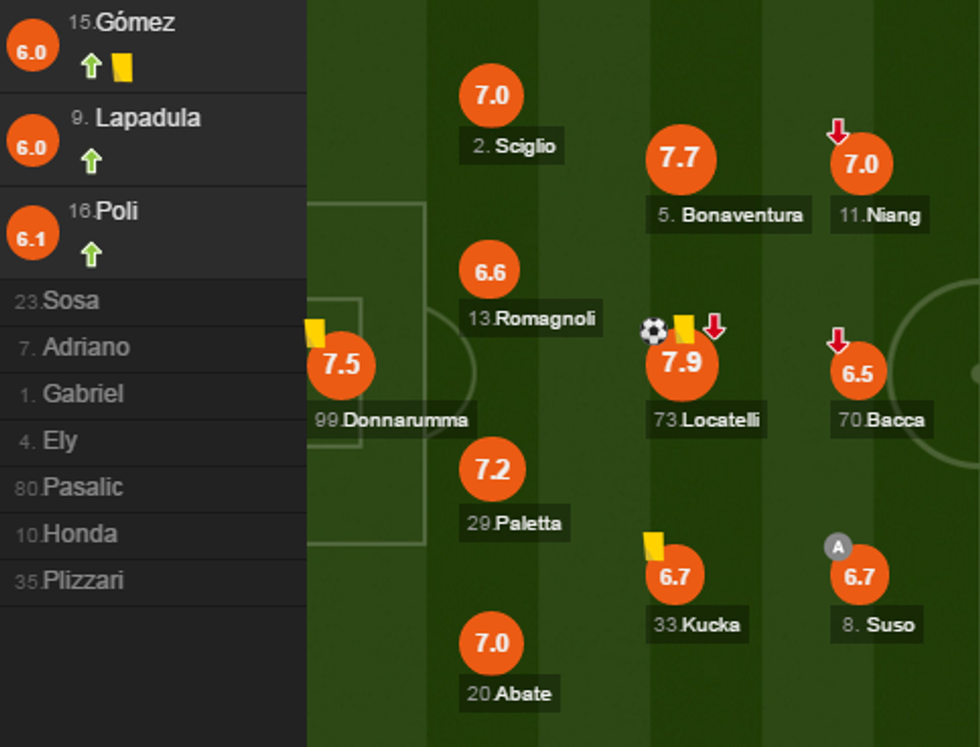Image resolution: width=980 pixels, height=747 pixels.
Task: Click the yellow card beside Donnarumma
Action: coord(315,331)
